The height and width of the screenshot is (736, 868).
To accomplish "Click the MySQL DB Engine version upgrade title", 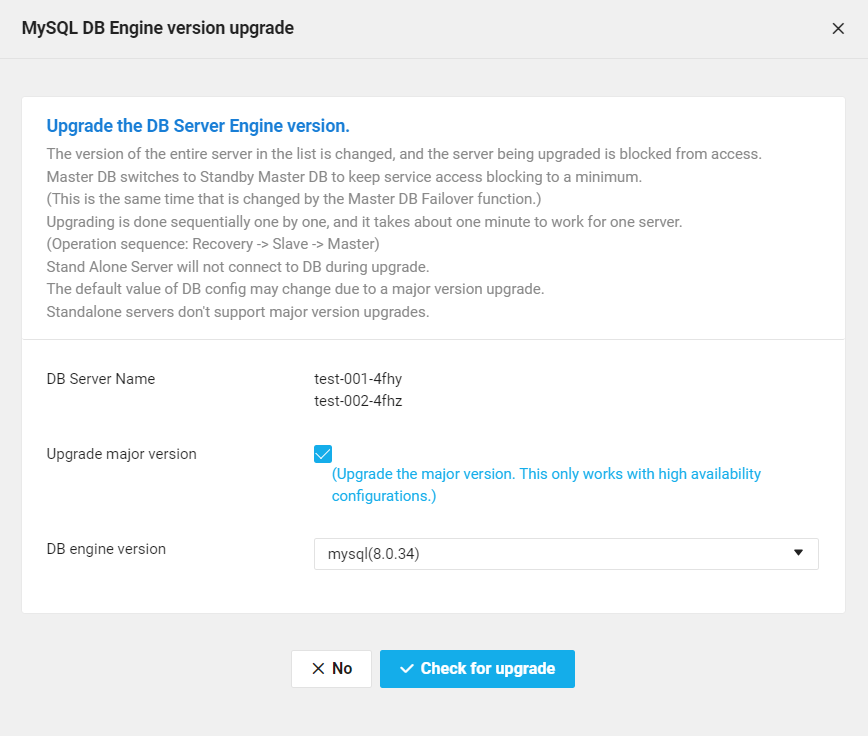I will coord(158,28).
